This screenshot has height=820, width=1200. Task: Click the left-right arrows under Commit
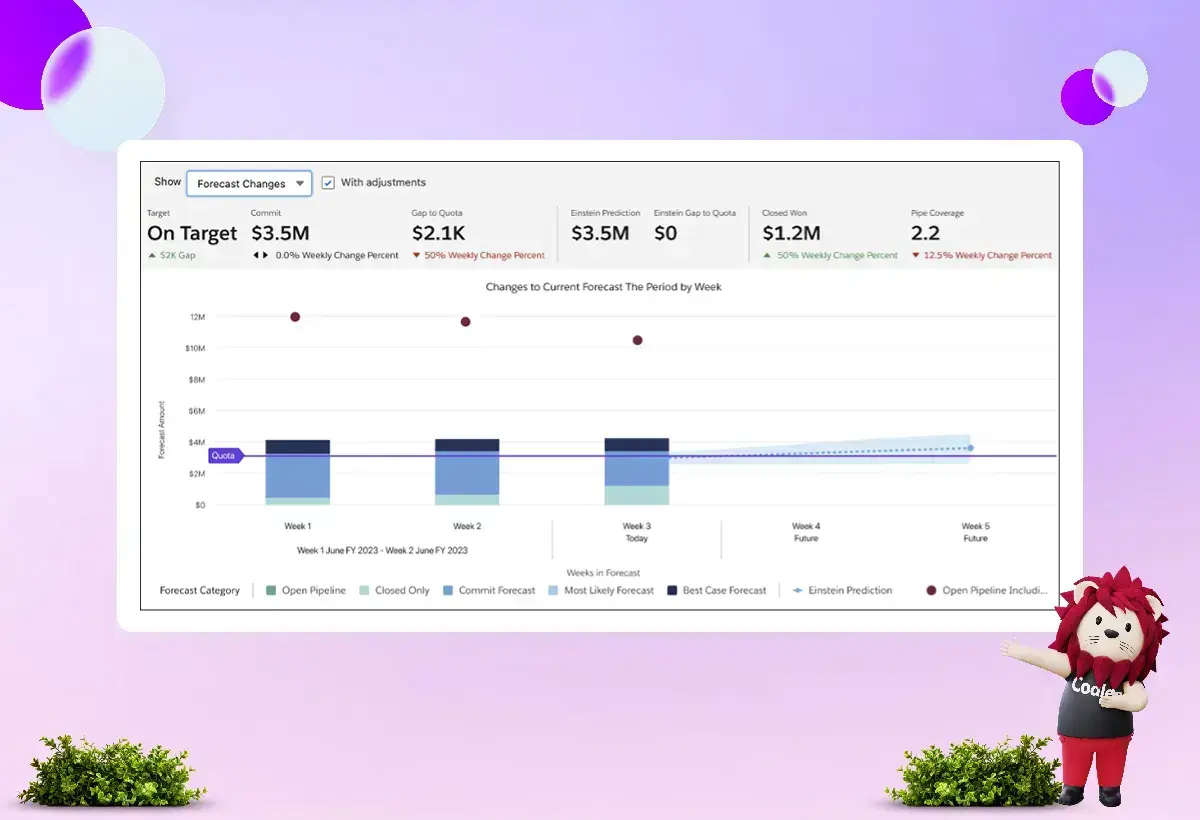click(x=260, y=255)
